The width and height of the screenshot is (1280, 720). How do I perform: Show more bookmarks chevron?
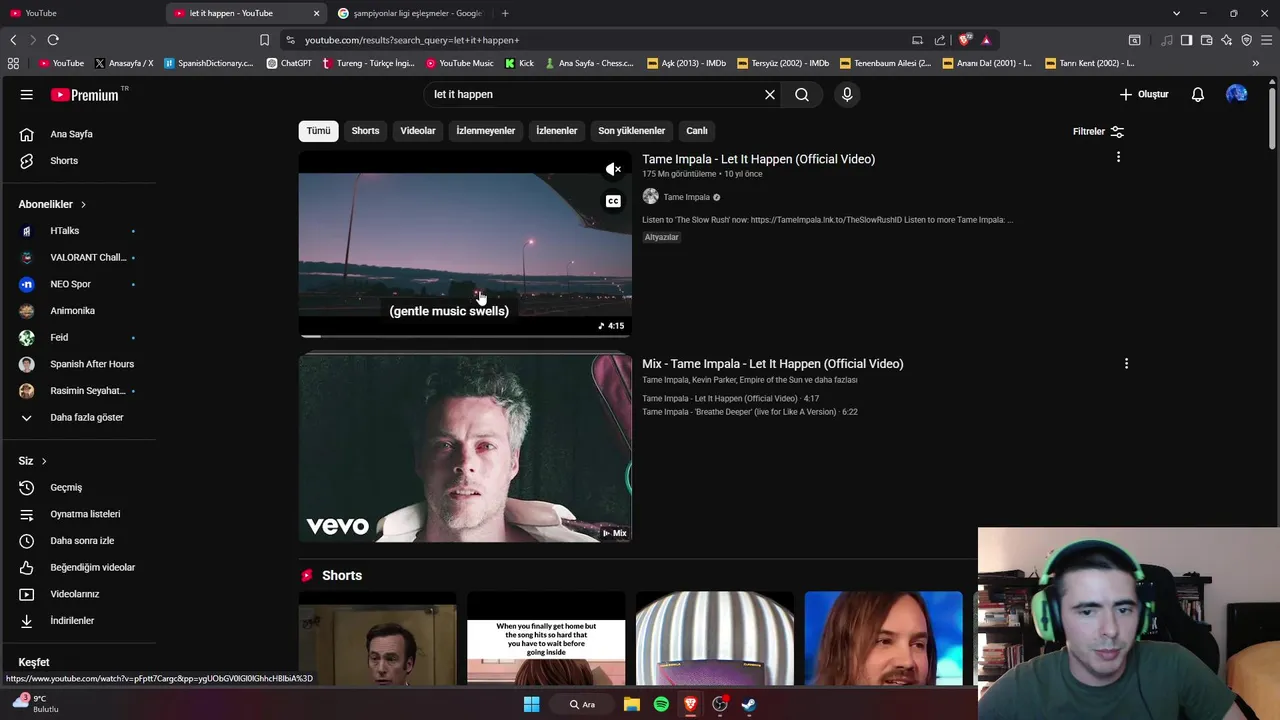coord(1256,63)
